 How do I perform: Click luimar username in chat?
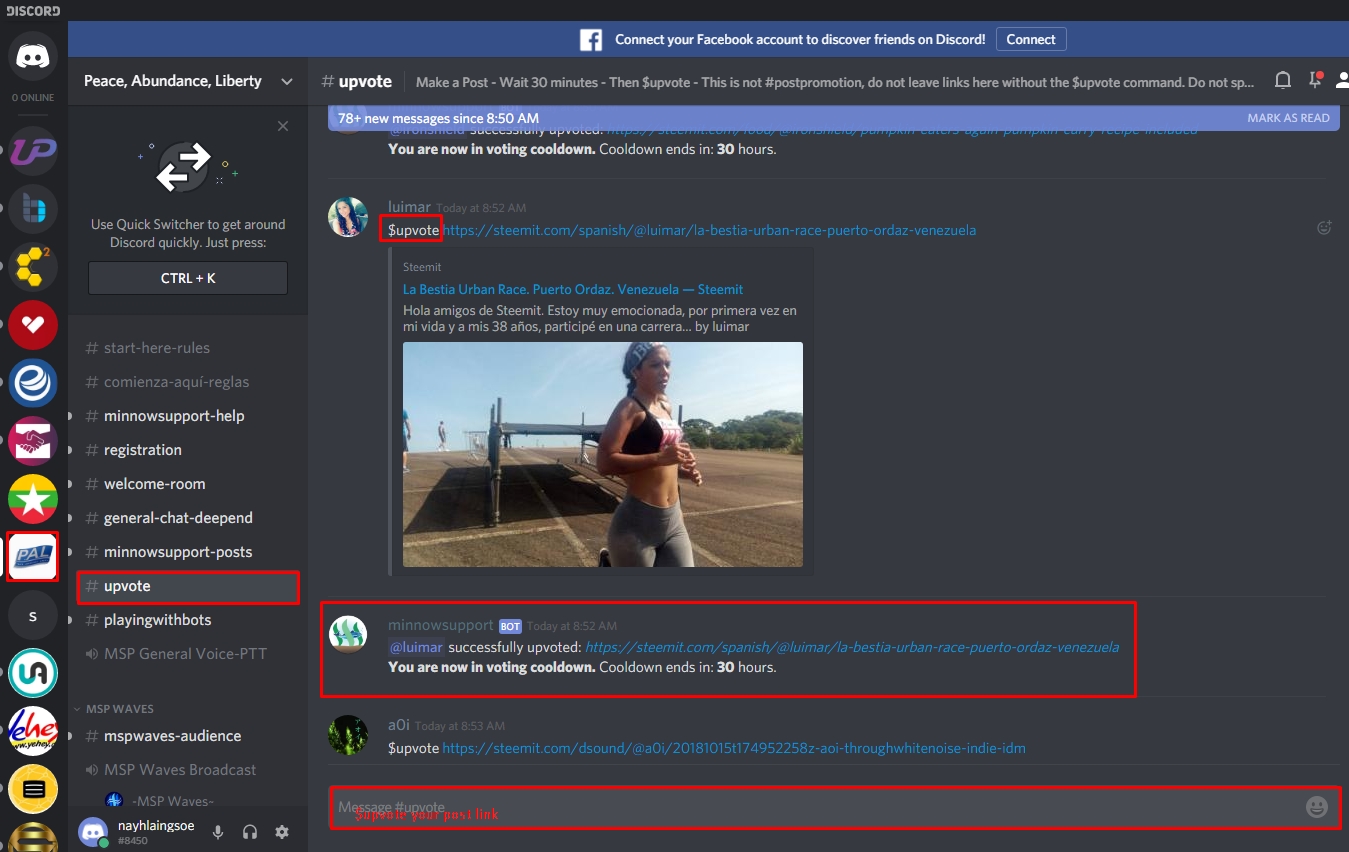pyautogui.click(x=409, y=206)
